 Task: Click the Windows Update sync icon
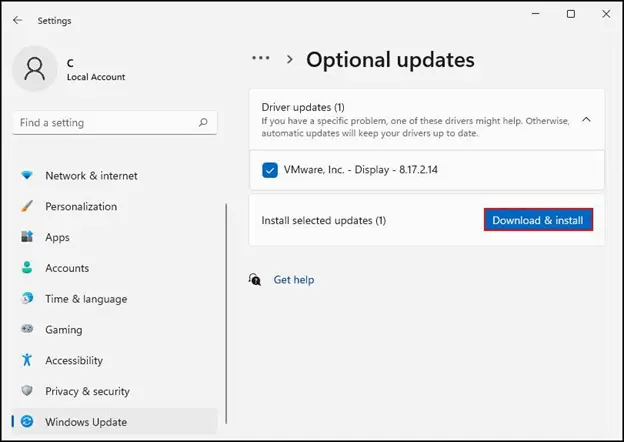coord(27,421)
